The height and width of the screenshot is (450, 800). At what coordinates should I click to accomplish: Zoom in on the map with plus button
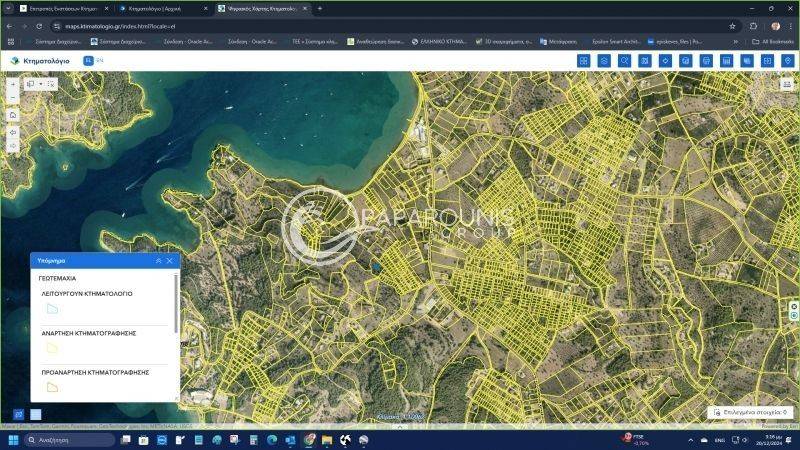[13, 85]
